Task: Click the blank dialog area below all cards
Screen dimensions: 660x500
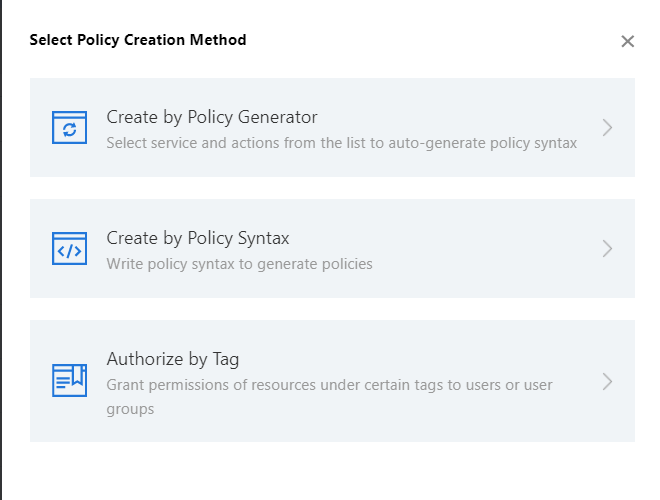Action: pos(330,470)
